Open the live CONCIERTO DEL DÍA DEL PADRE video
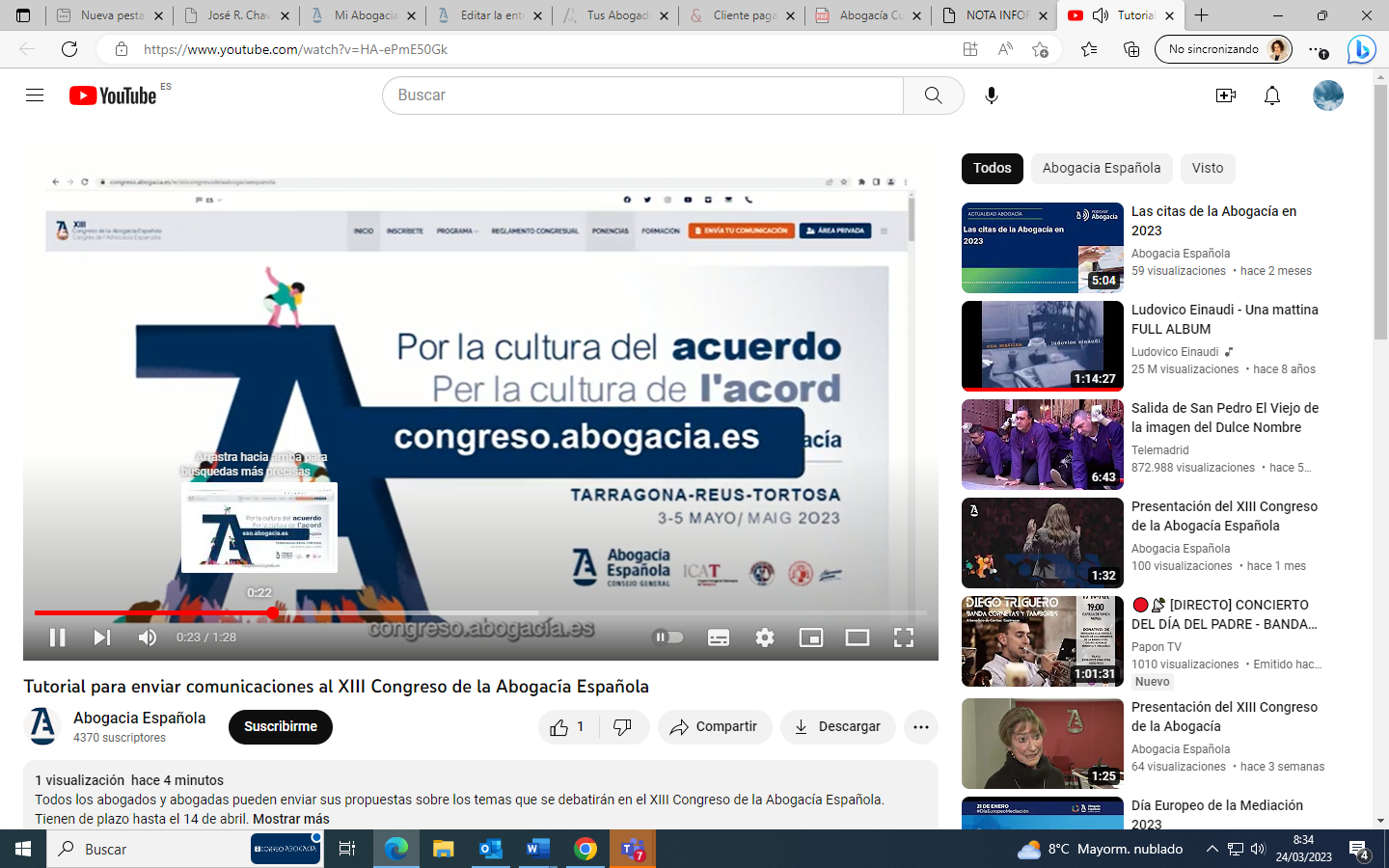 point(1043,641)
